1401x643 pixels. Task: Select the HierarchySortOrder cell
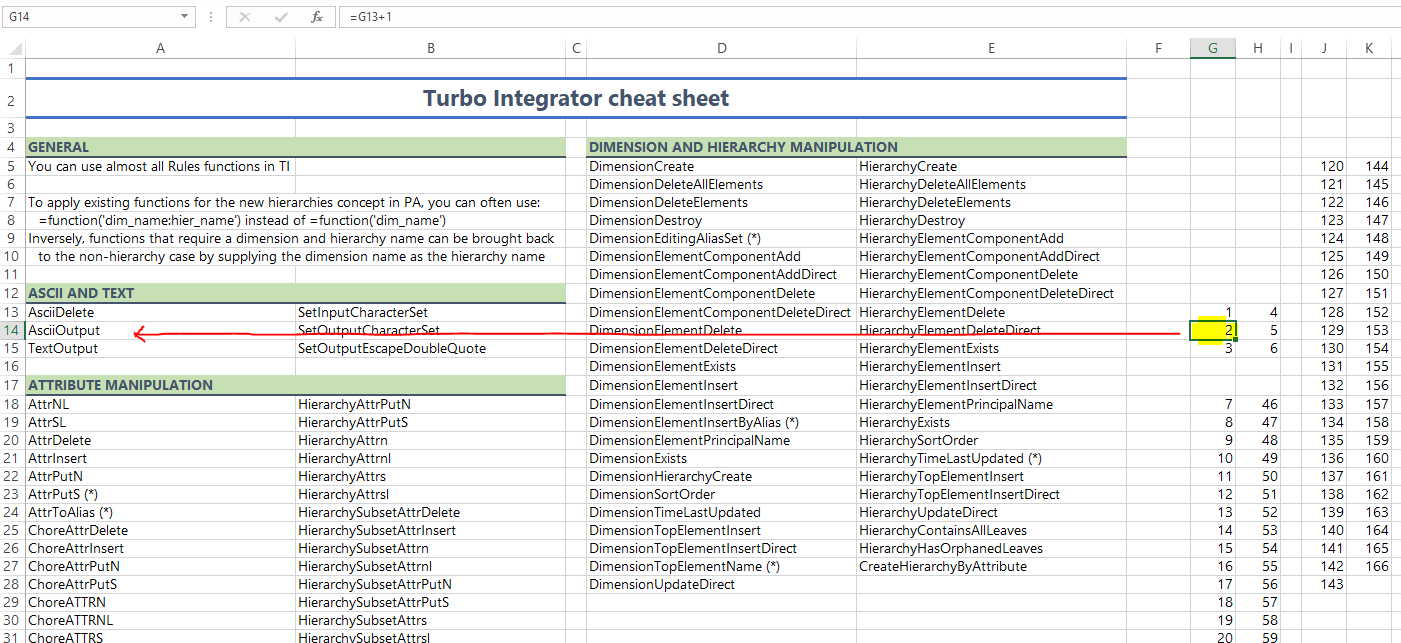pos(991,440)
